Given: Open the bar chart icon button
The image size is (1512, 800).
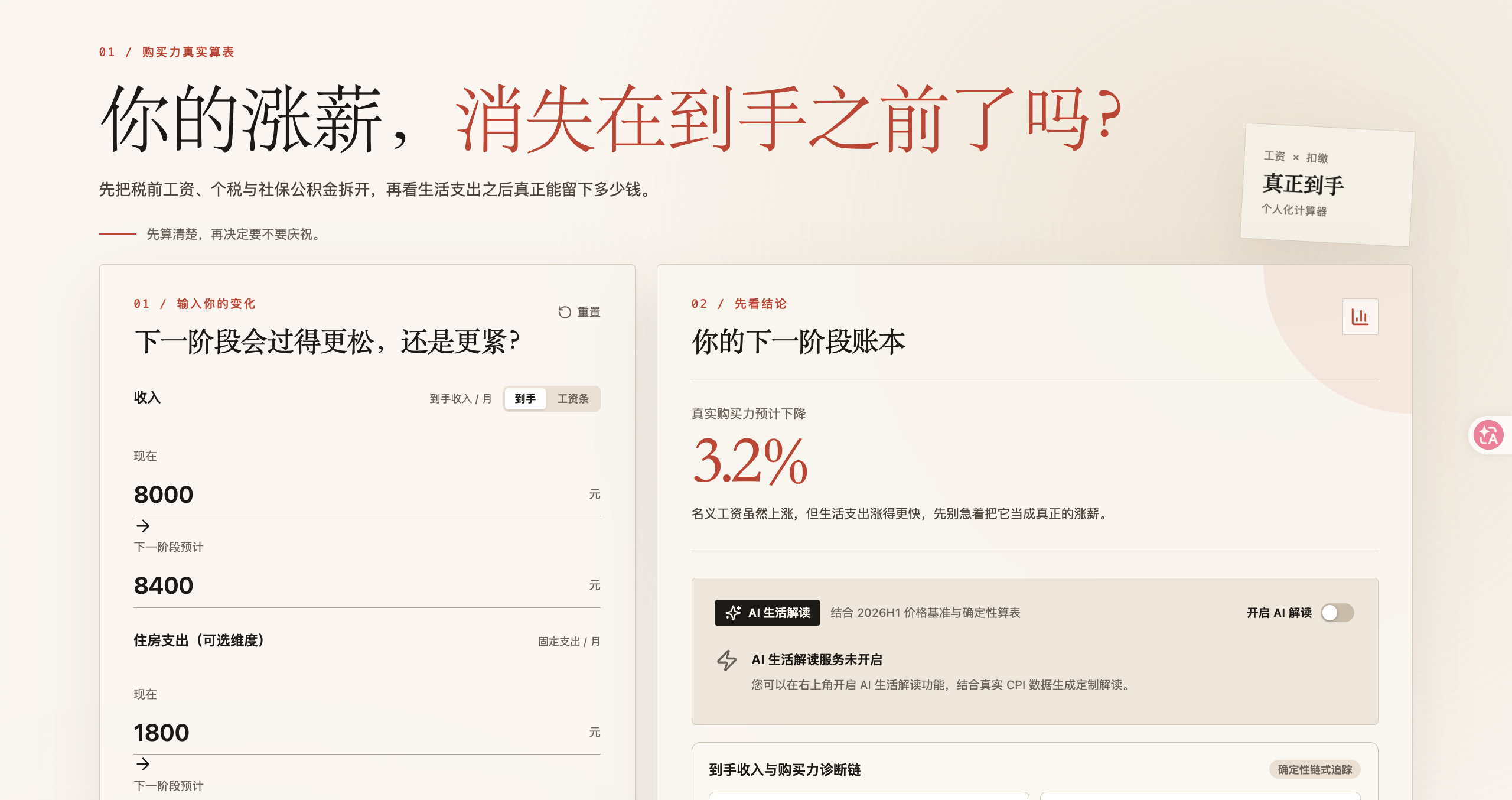Looking at the screenshot, I should click(x=1360, y=317).
